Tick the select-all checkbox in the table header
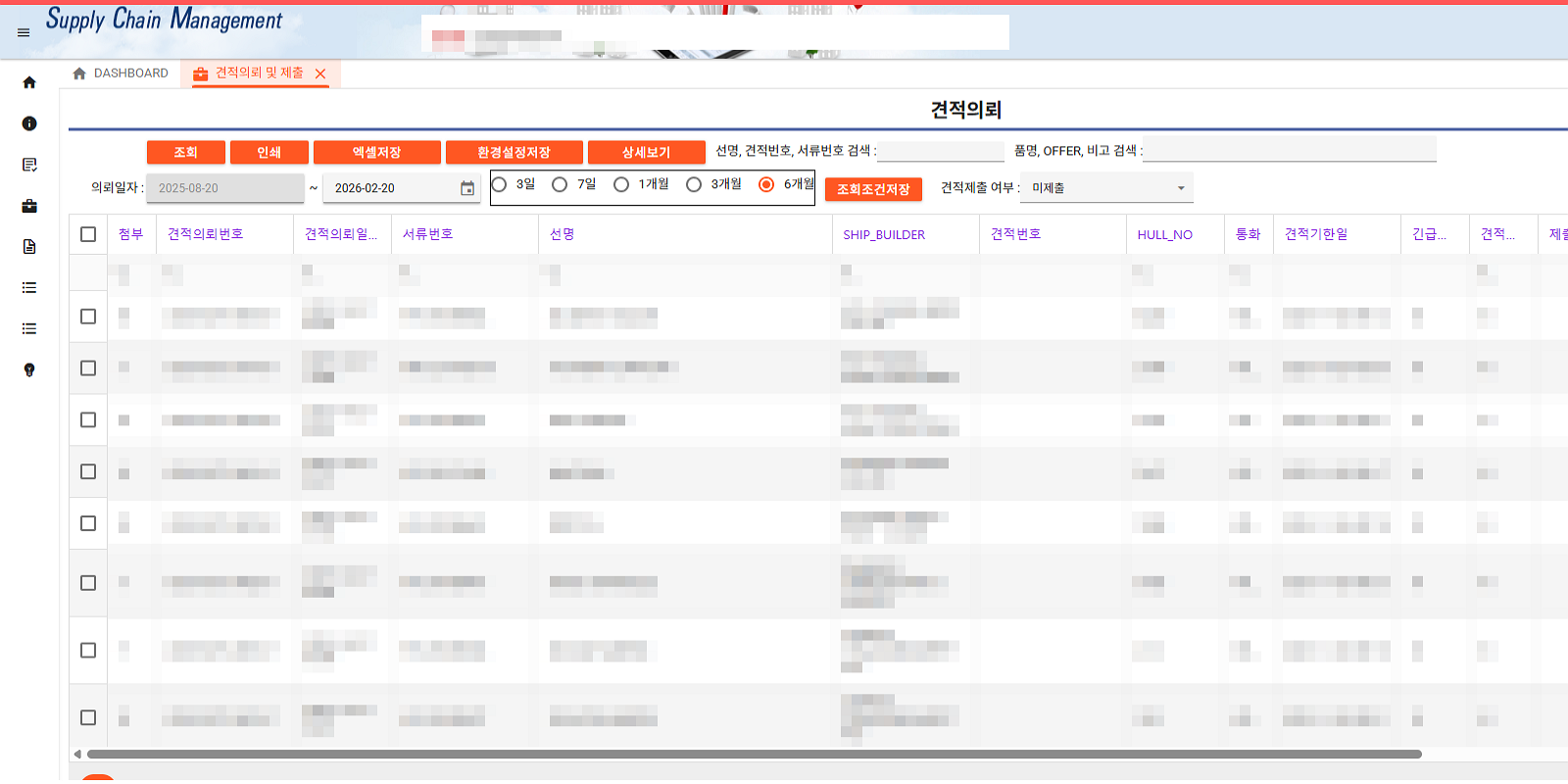The width and height of the screenshot is (1568, 784). click(x=88, y=234)
